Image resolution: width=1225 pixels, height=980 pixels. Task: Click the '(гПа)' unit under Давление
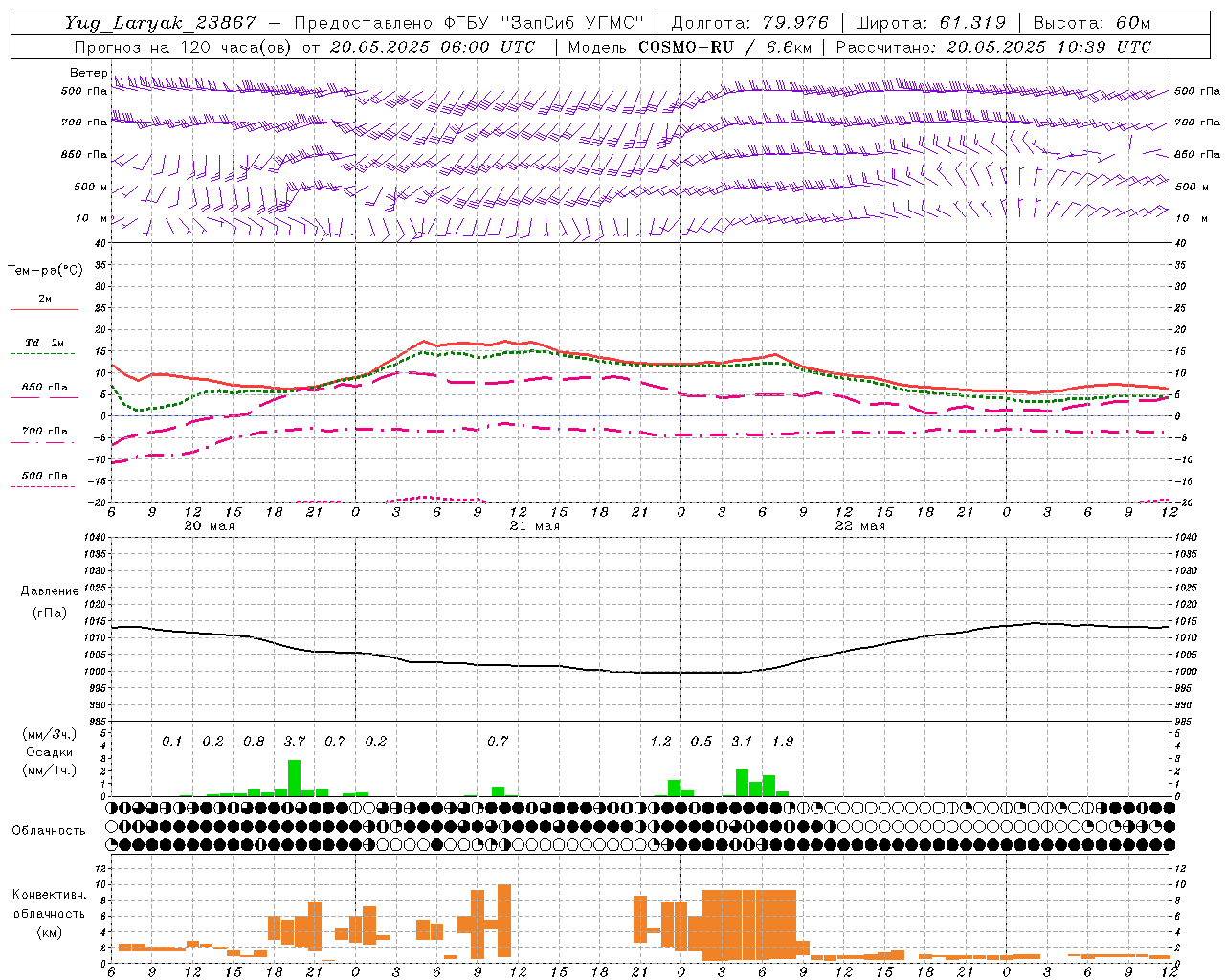point(50,612)
